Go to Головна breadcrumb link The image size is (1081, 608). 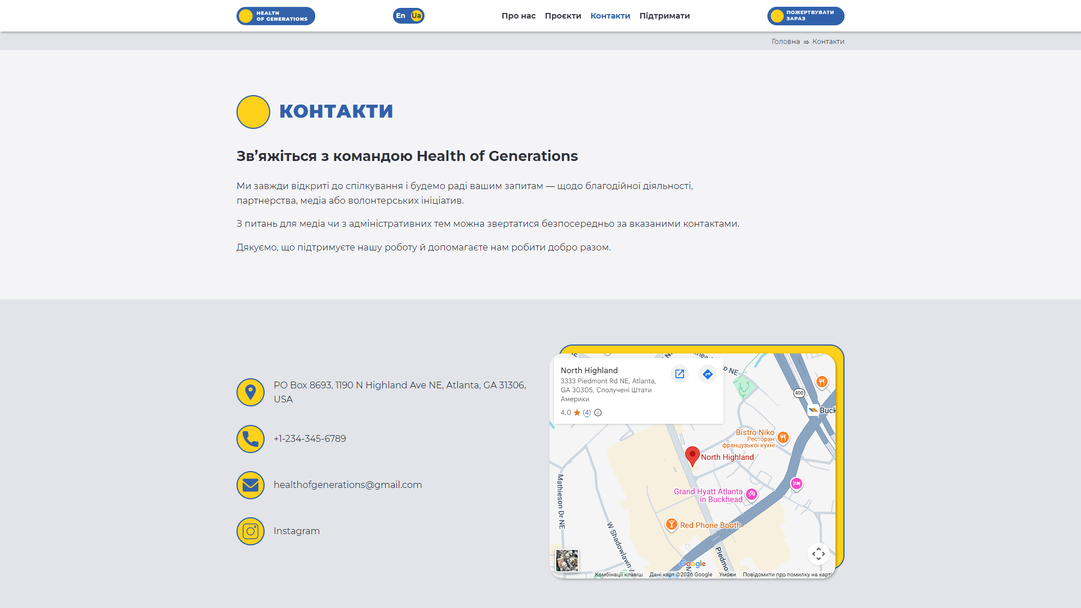click(785, 41)
